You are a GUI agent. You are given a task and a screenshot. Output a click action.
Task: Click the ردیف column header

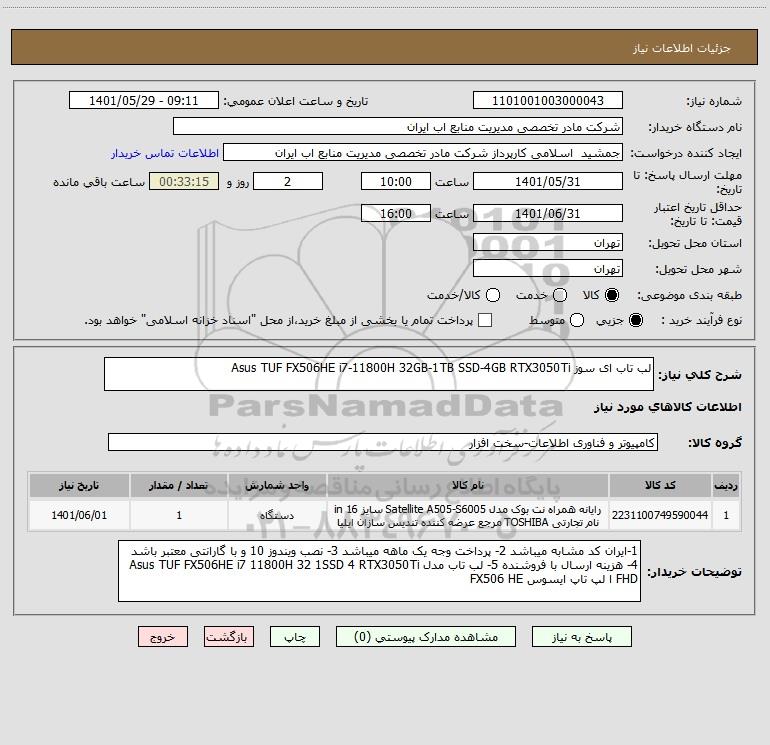[x=726, y=485]
